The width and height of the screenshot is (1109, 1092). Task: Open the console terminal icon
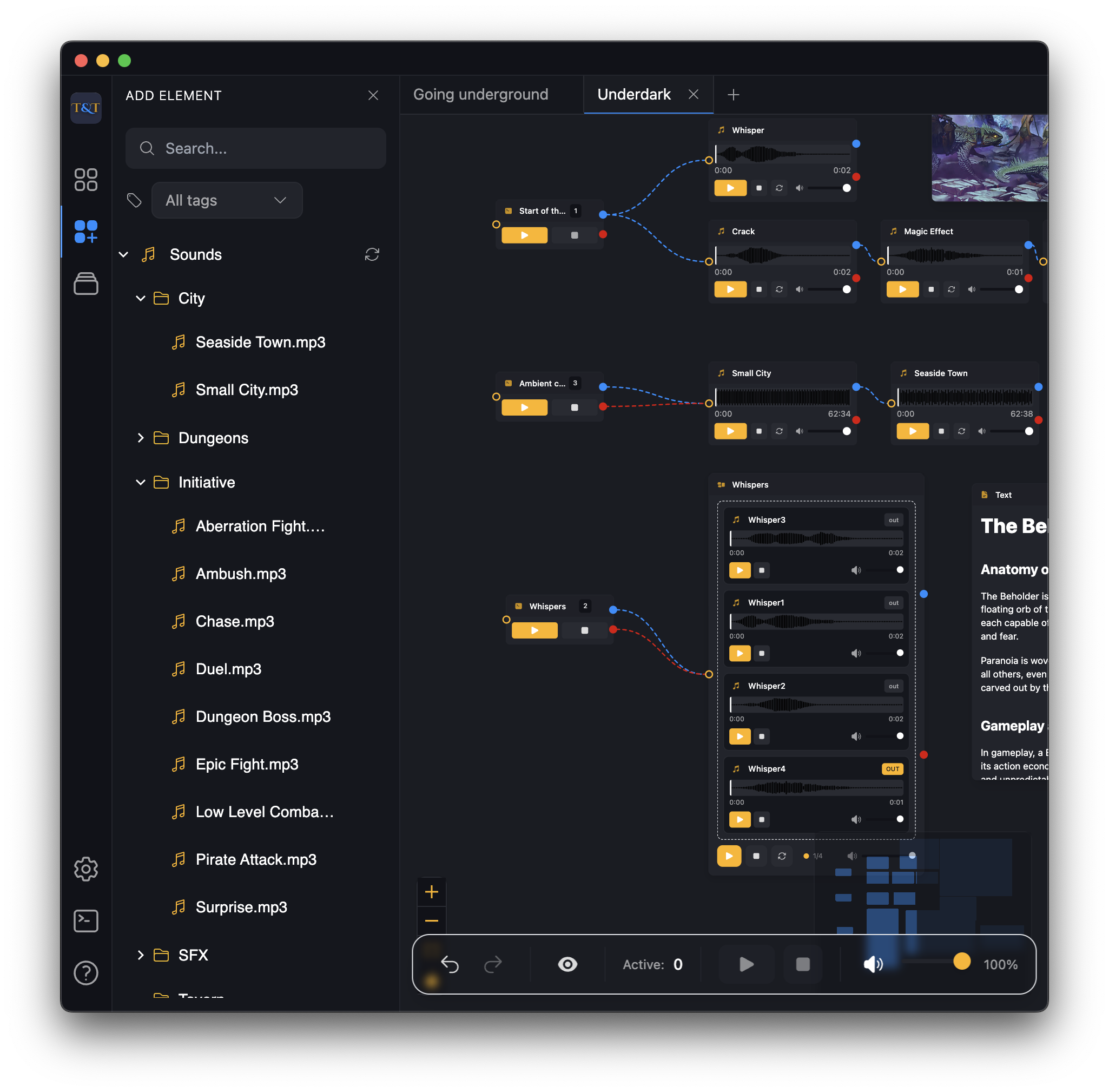(86, 921)
